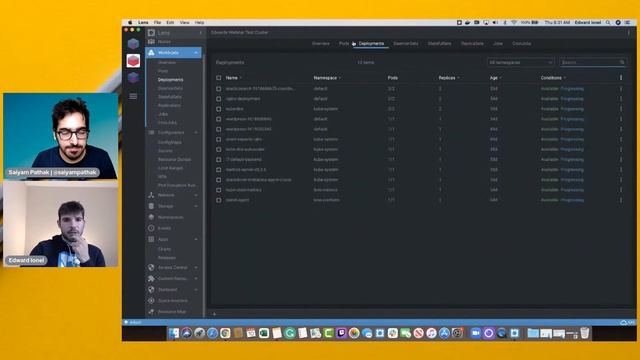Open actions menu for kube-dns-autoscaler row
The height and width of the screenshot is (360, 640).
click(621, 149)
